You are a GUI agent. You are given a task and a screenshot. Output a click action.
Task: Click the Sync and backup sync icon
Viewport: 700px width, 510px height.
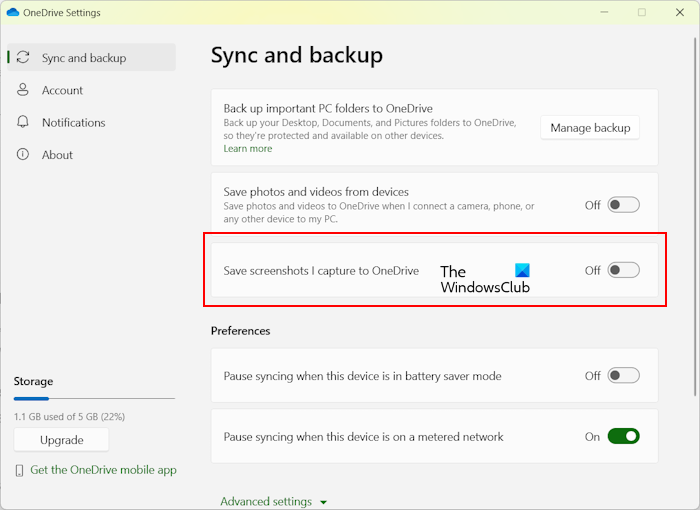coord(23,58)
